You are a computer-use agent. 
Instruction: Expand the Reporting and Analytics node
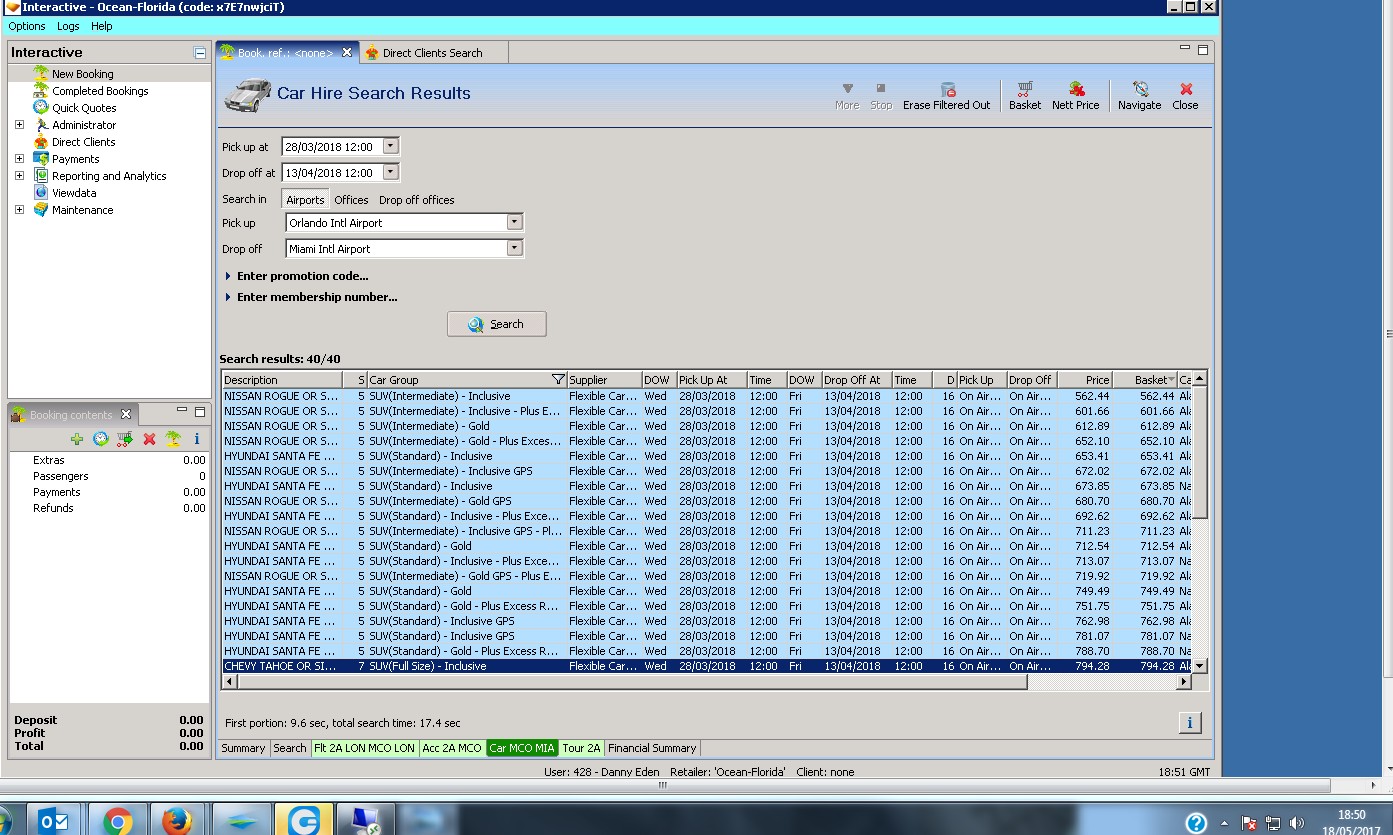pyautogui.click(x=19, y=176)
